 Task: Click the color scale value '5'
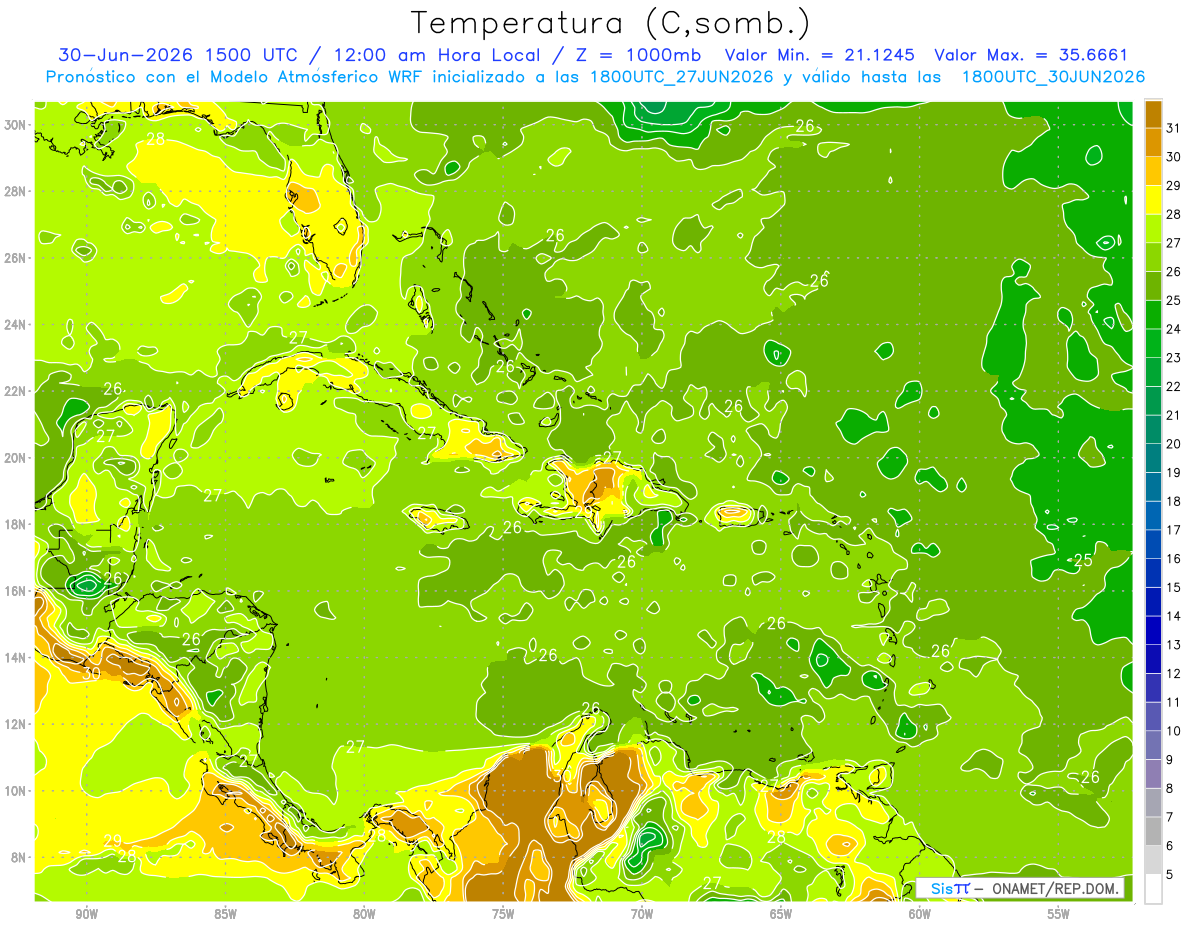click(x=1170, y=874)
